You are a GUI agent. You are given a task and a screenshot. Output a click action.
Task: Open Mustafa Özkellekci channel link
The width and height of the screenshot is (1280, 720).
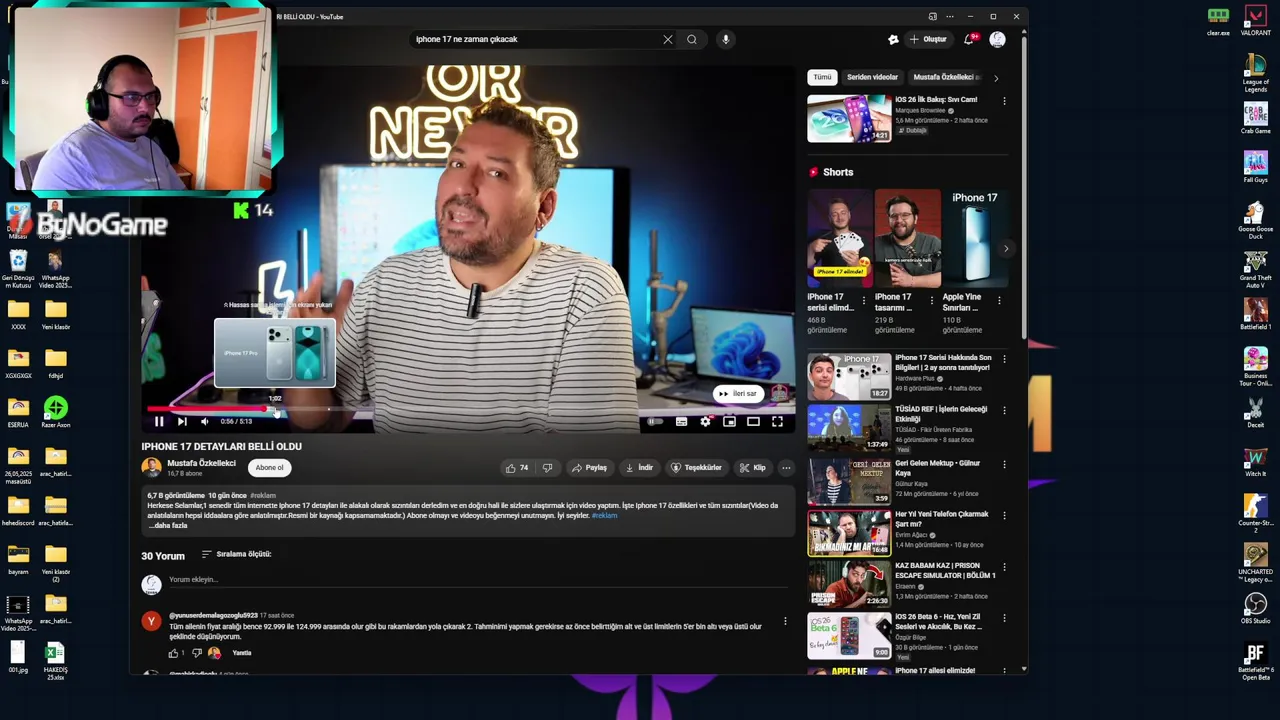coord(201,463)
